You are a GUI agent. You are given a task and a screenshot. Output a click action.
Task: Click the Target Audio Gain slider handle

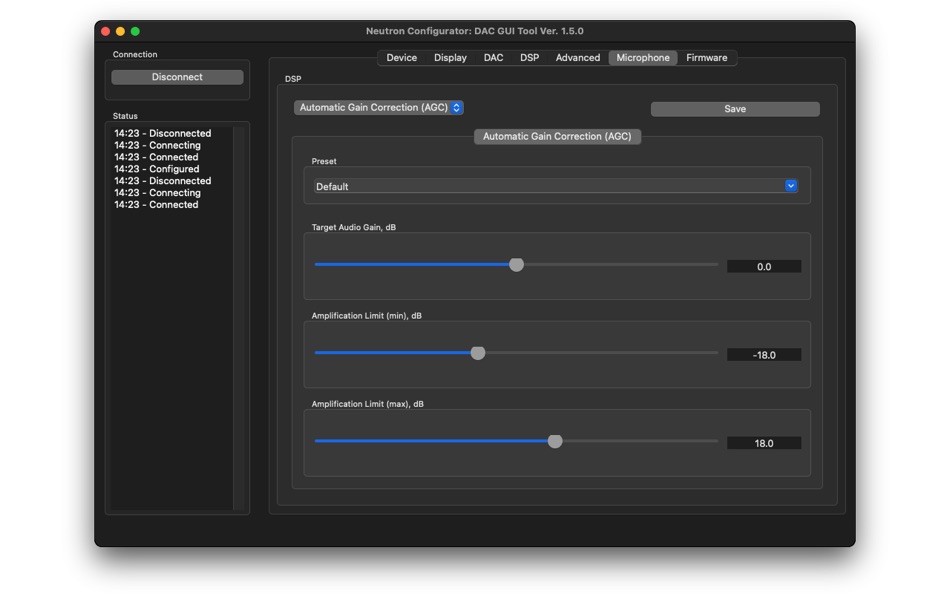[x=516, y=264]
